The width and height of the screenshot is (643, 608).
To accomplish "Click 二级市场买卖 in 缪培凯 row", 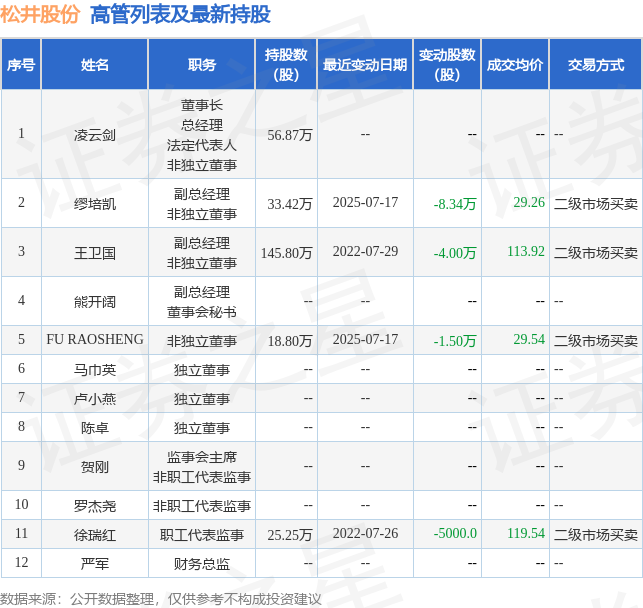I will pos(596,204).
